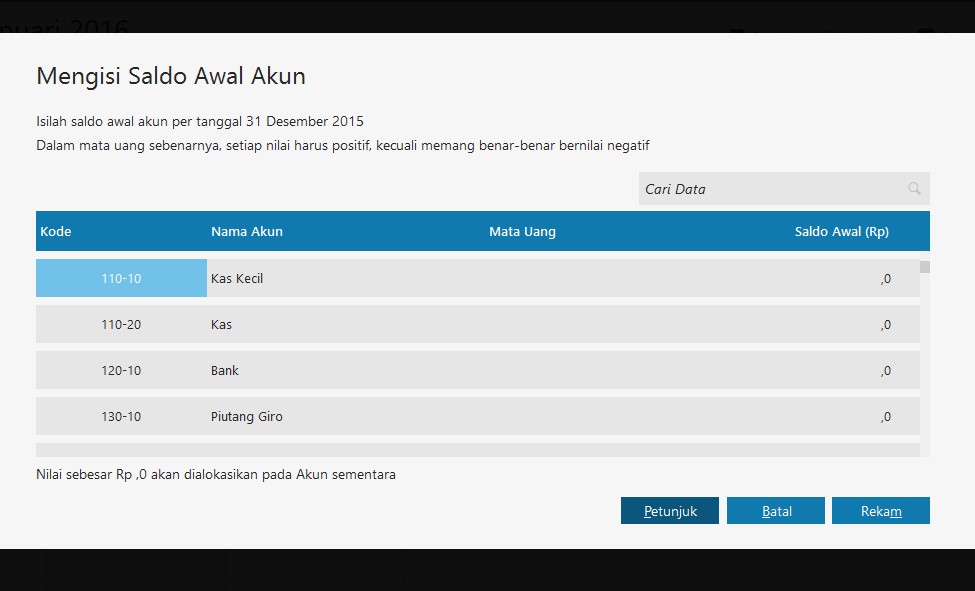Screen dimensions: 975x591
Task: Click the Batal button to cancel
Action: [776, 510]
